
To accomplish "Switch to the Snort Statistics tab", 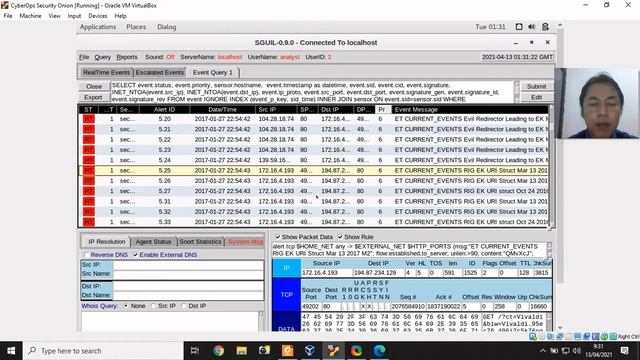I will 200,242.
